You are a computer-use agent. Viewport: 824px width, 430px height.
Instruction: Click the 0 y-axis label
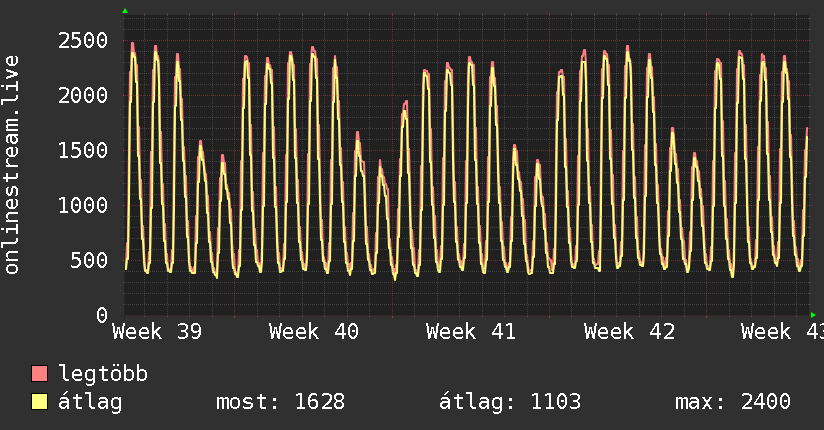[x=102, y=315]
